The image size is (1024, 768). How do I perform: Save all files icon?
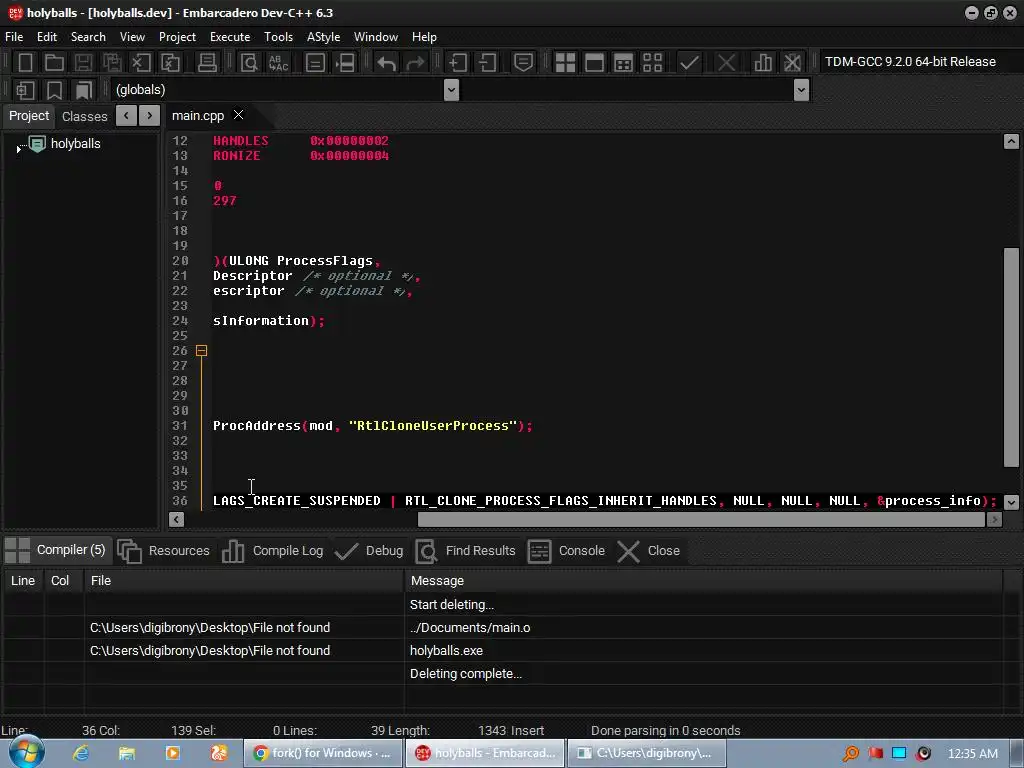[112, 63]
